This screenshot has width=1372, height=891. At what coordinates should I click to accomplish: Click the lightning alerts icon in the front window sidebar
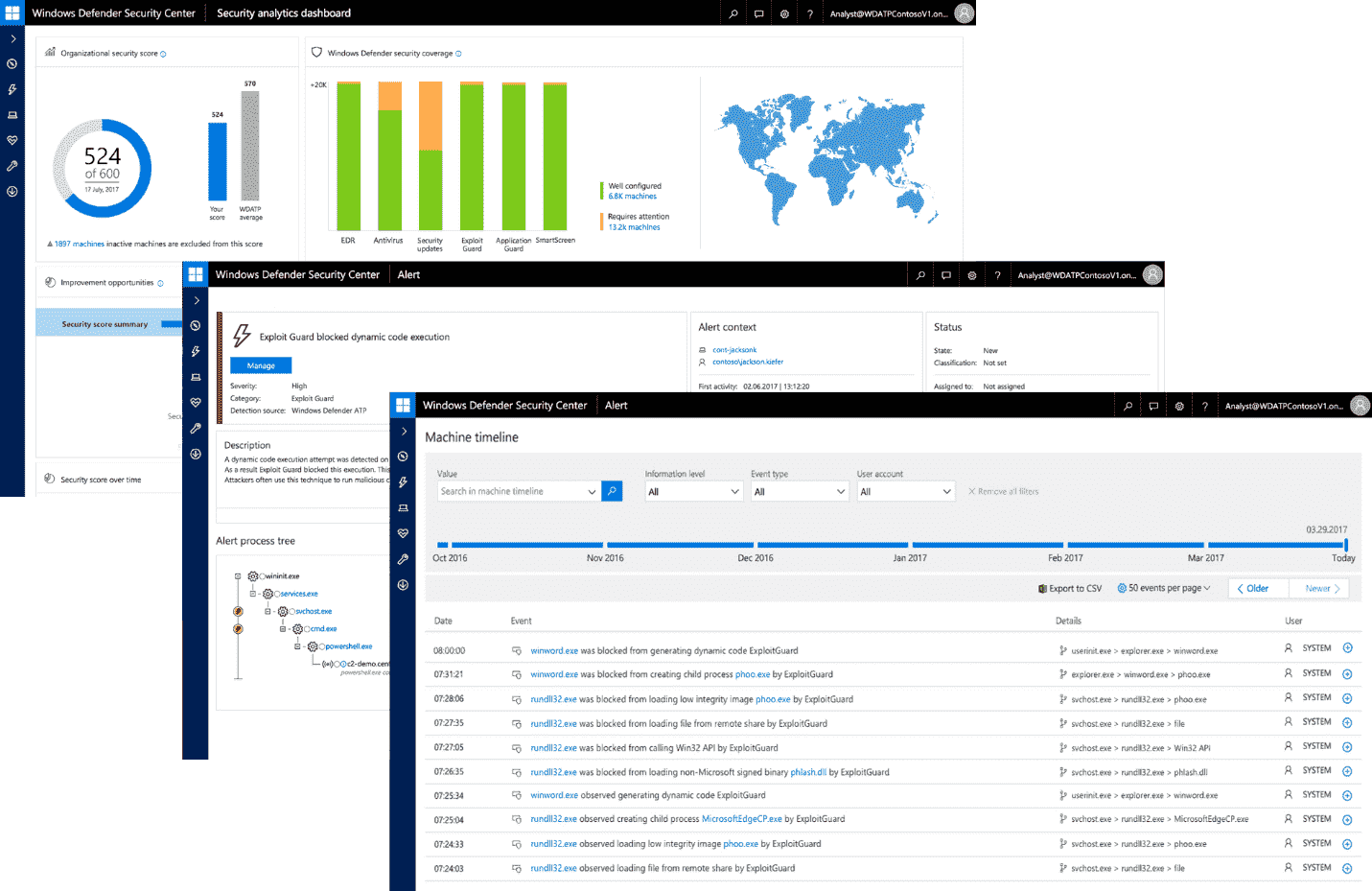click(403, 482)
